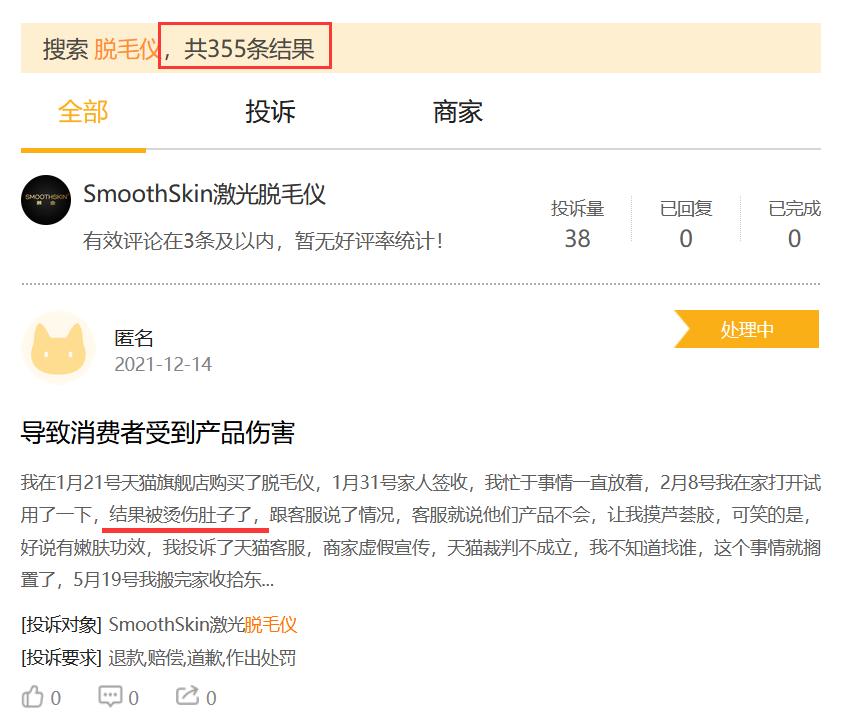
Task: Click the 投诉量 count of 38
Action: click(577, 238)
